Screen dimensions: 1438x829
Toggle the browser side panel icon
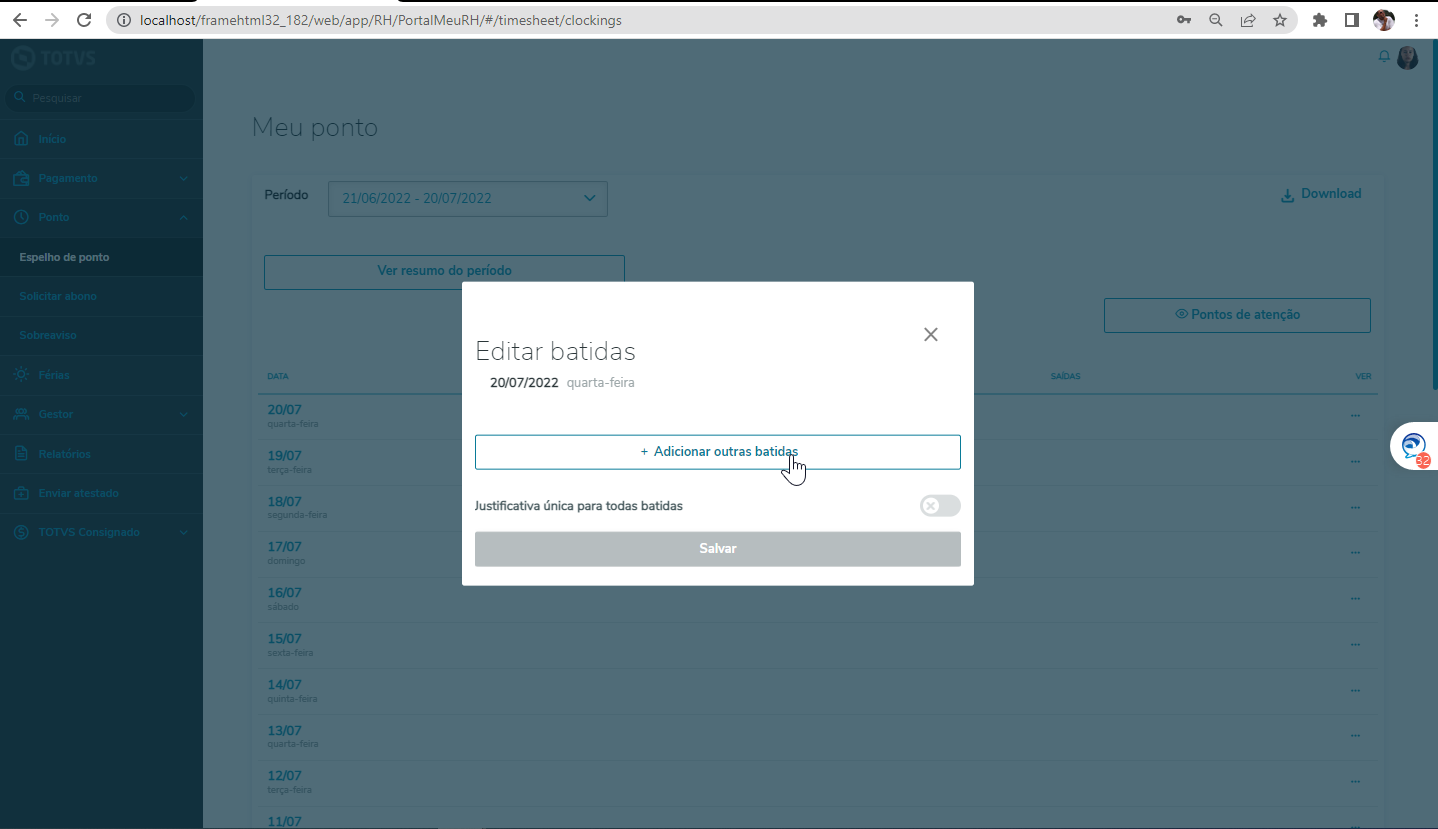tap(1352, 20)
